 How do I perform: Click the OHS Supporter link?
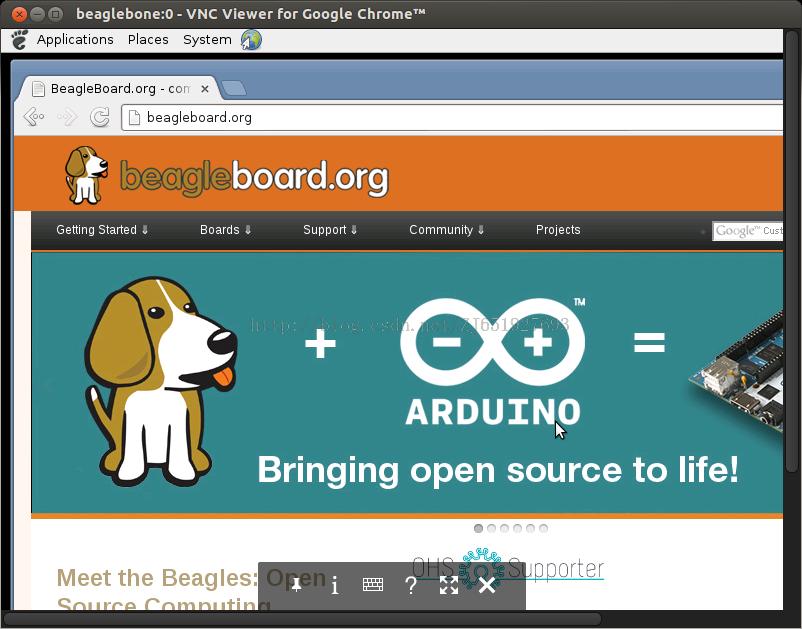coord(508,568)
